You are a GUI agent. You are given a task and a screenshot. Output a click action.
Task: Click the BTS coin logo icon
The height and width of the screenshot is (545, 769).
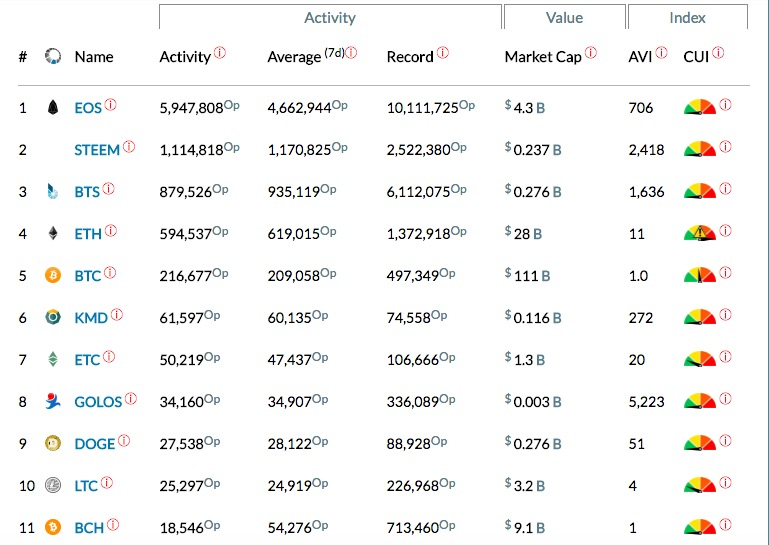click(52, 191)
